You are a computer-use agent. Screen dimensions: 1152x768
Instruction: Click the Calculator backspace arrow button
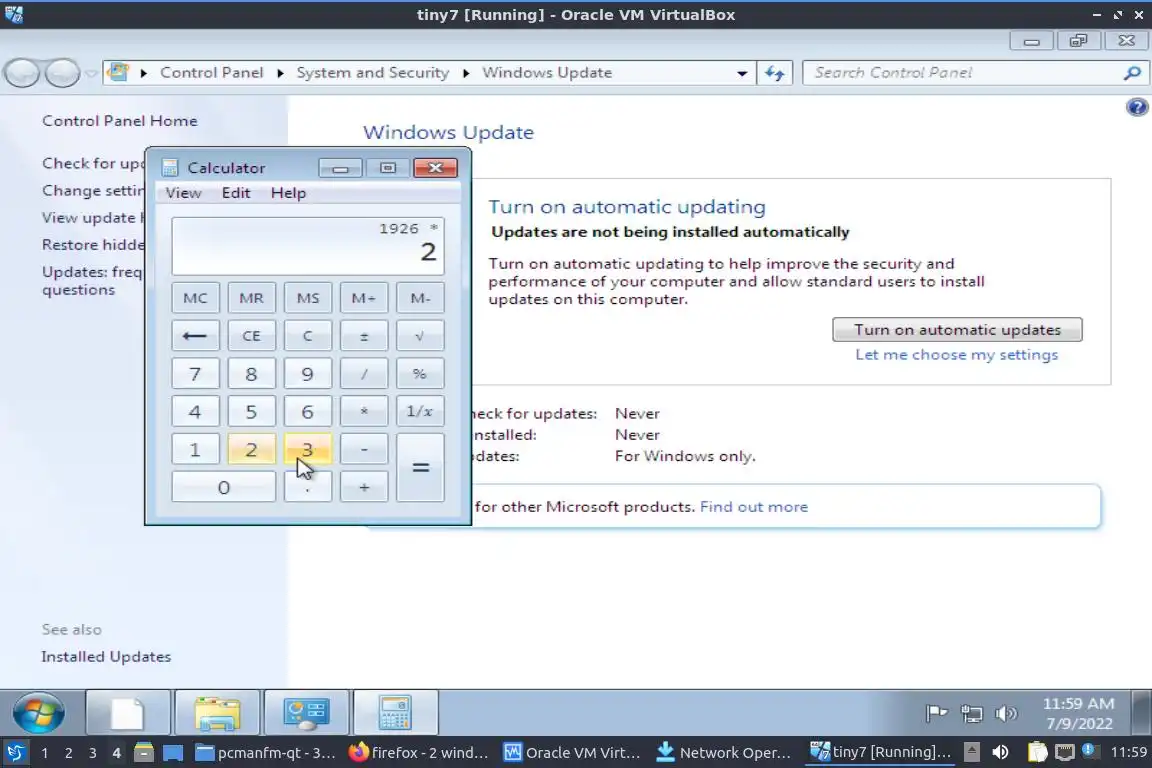(x=195, y=336)
